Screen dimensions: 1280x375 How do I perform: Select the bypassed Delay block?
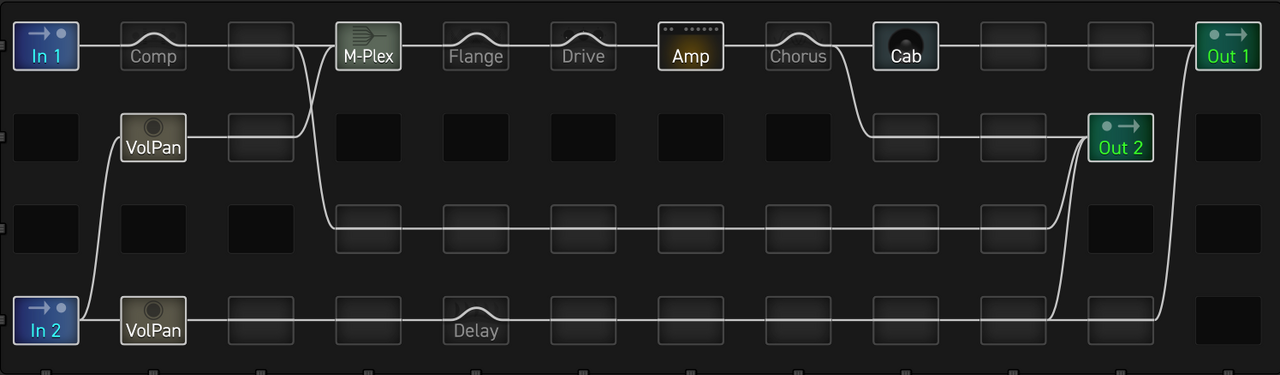coord(476,320)
